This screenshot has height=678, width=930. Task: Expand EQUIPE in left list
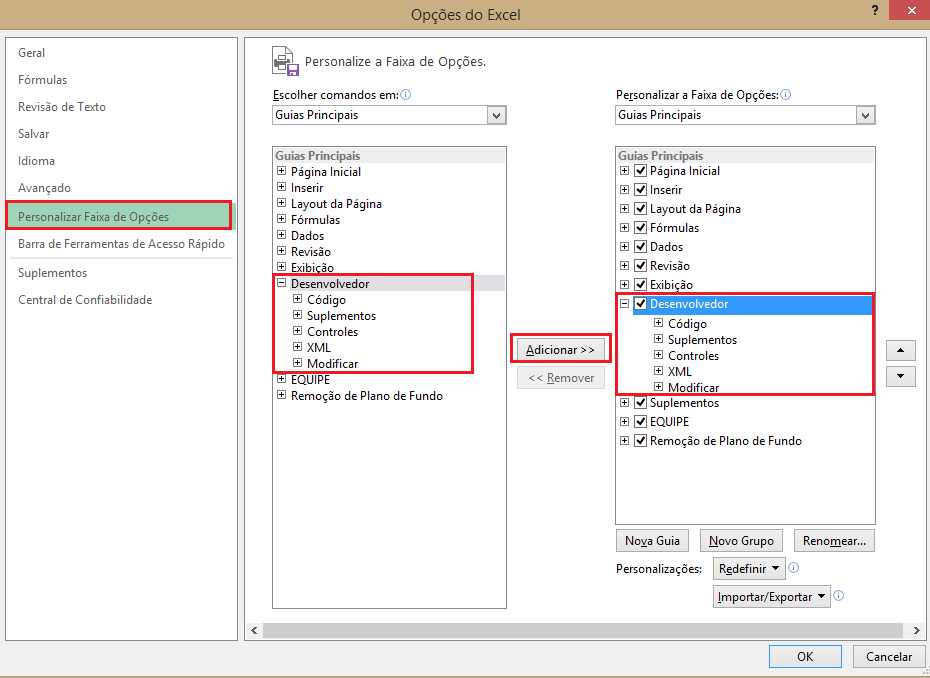tap(282, 379)
